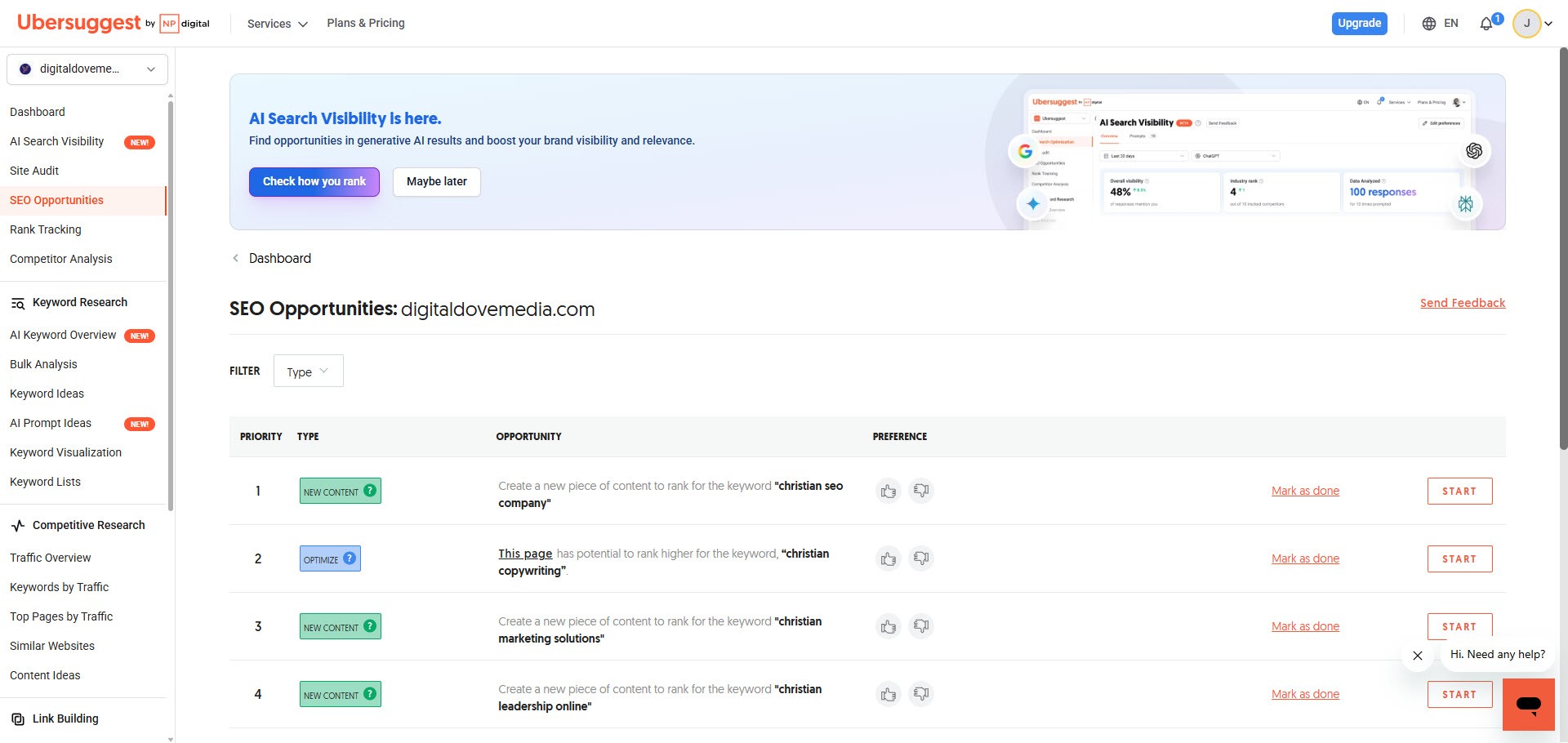Screen dimensions: 1568x743
Task: Start the christian seo company opportunity
Action: tap(1459, 491)
